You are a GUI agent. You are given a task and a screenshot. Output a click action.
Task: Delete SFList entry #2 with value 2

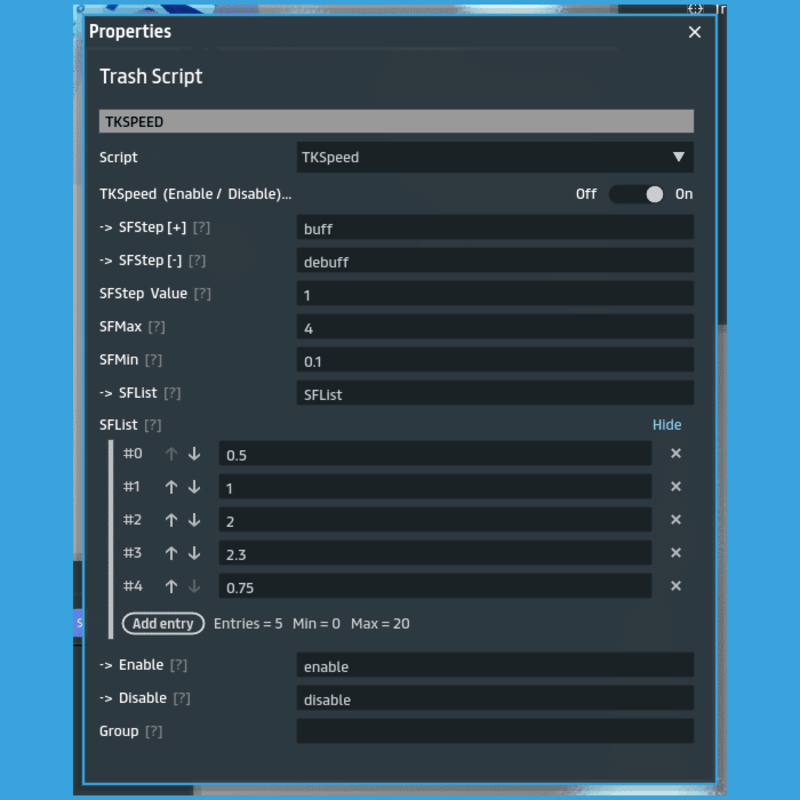(675, 520)
